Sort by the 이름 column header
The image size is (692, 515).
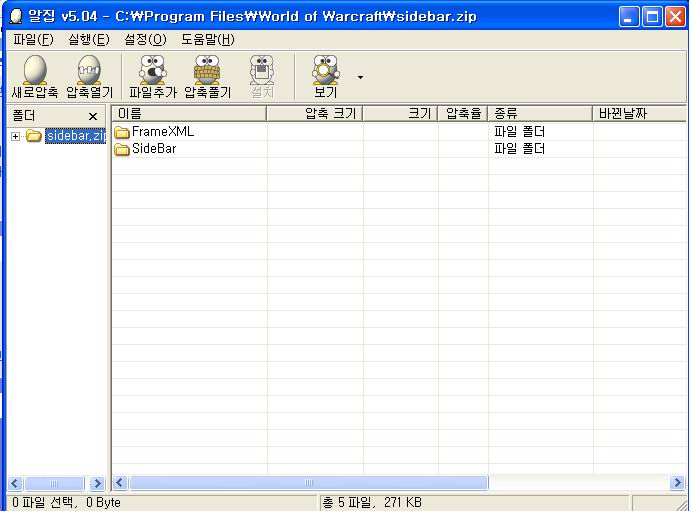188,114
